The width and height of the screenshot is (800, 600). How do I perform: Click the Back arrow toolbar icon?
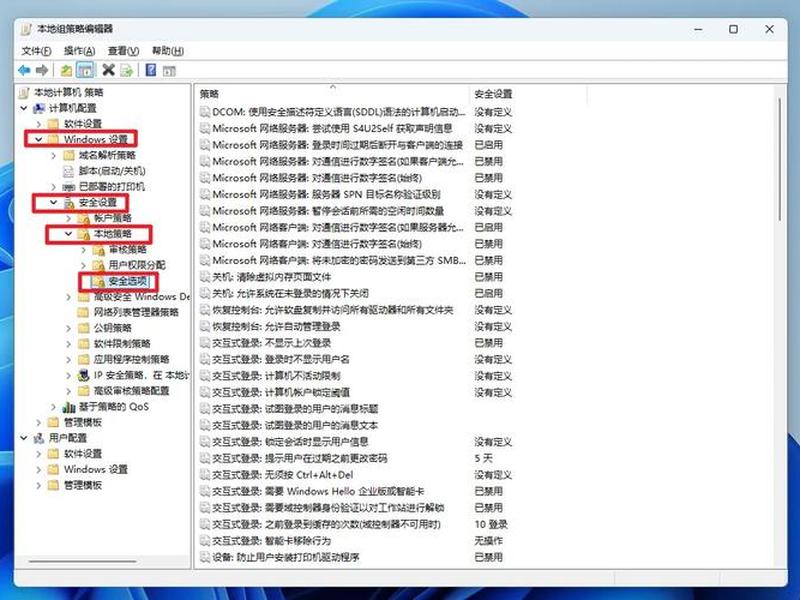pyautogui.click(x=24, y=70)
